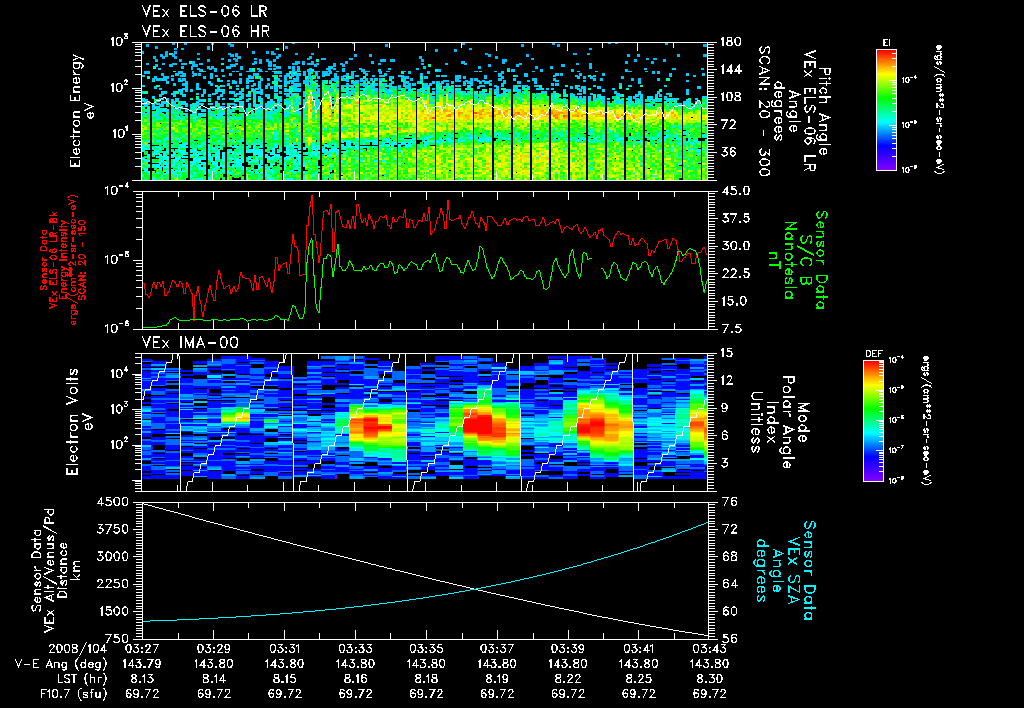Click the time tick label '03:29'
This screenshot has height=708, width=1024.
coord(214,649)
